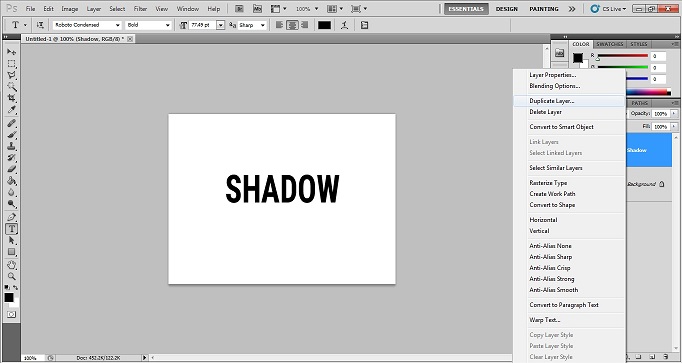Image resolution: width=682 pixels, height=363 pixels.
Task: Switch to the Painting workspace
Action: coord(544,9)
